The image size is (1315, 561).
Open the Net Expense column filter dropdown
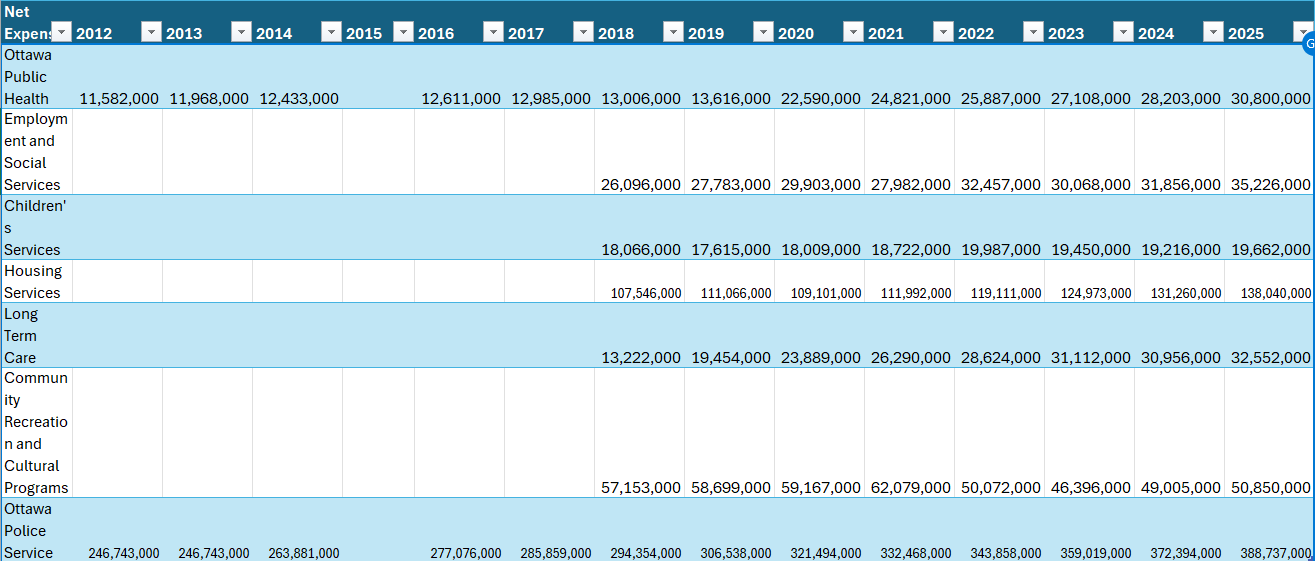[x=61, y=33]
